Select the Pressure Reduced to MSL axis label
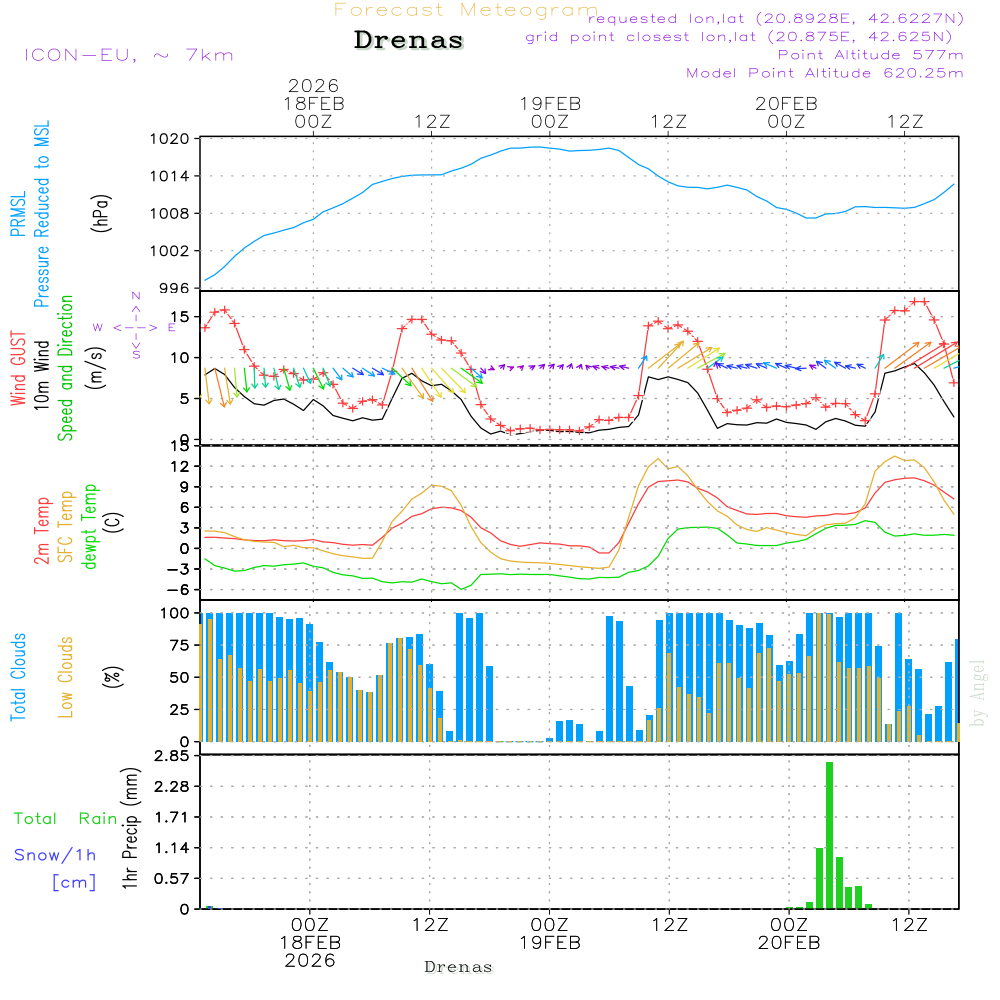 pos(43,214)
